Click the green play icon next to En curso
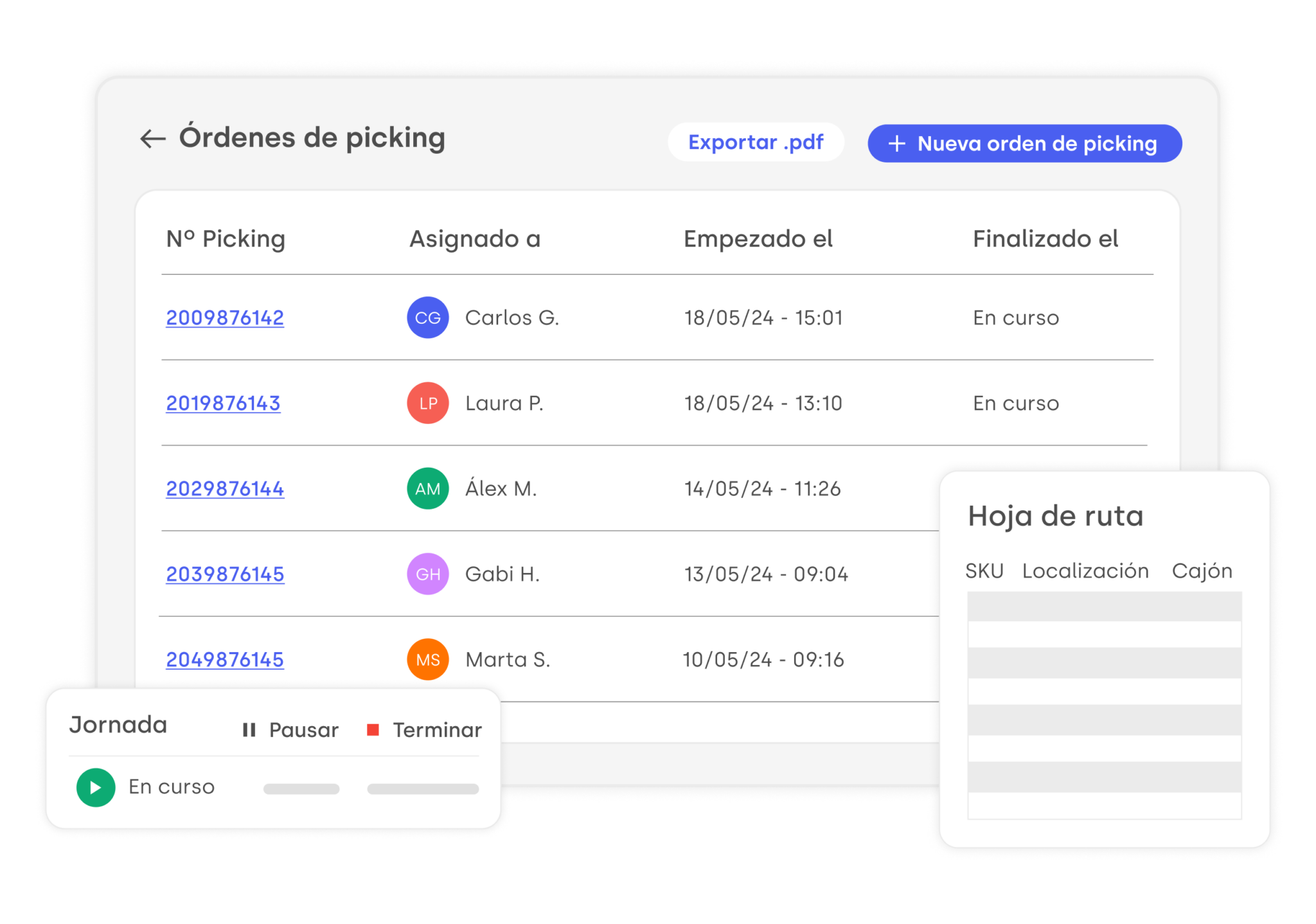This screenshot has width=1316, height=924. pyautogui.click(x=95, y=786)
